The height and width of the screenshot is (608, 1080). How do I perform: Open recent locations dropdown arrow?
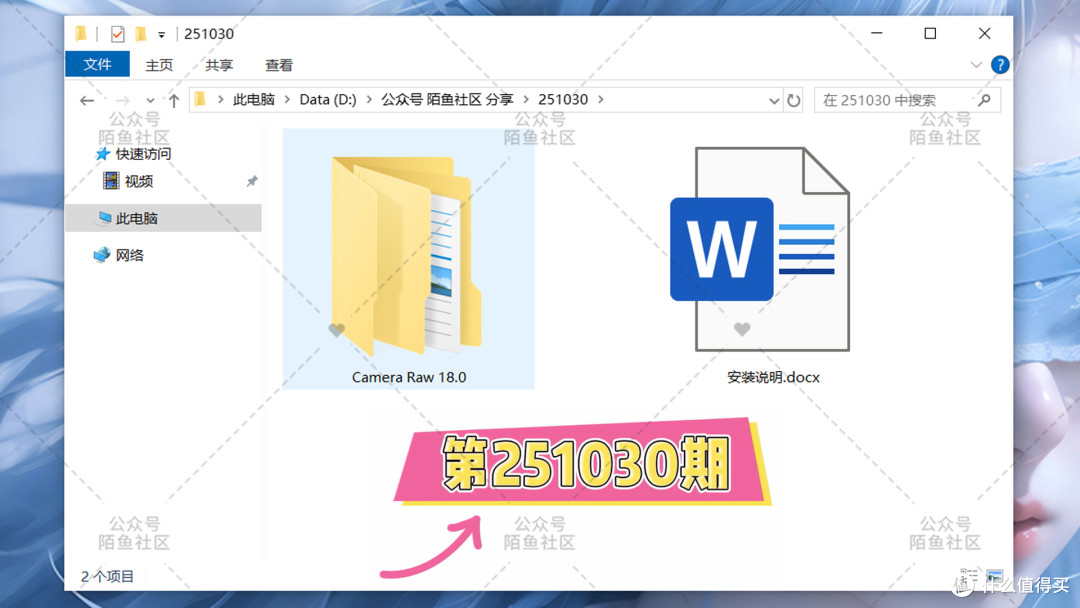[150, 101]
